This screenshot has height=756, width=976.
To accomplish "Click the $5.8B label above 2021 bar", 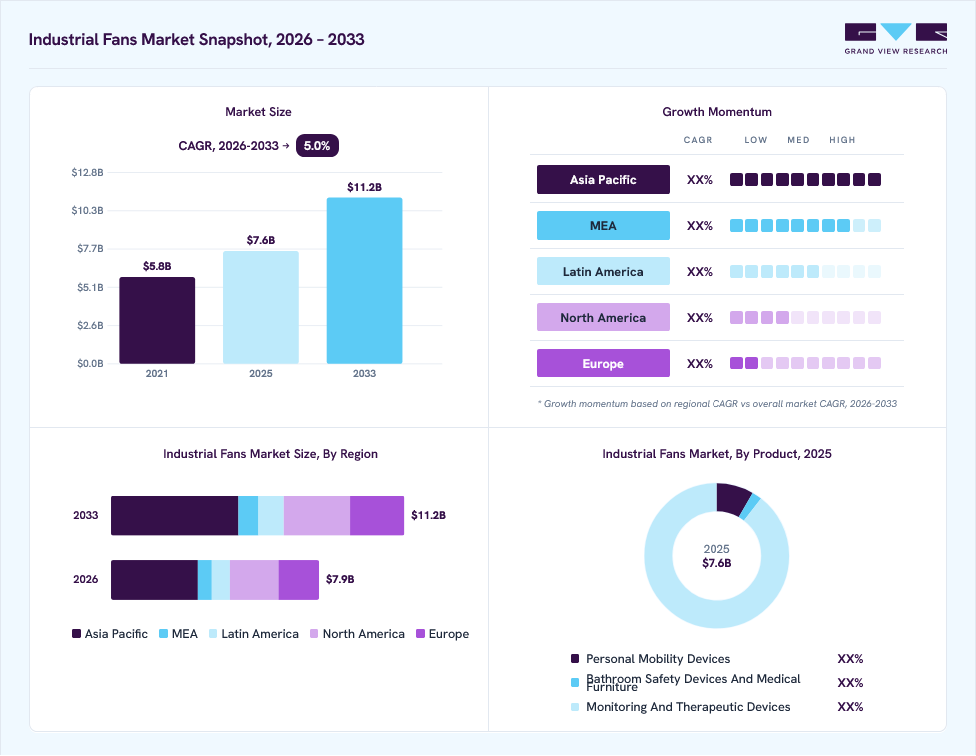I will click(157, 266).
